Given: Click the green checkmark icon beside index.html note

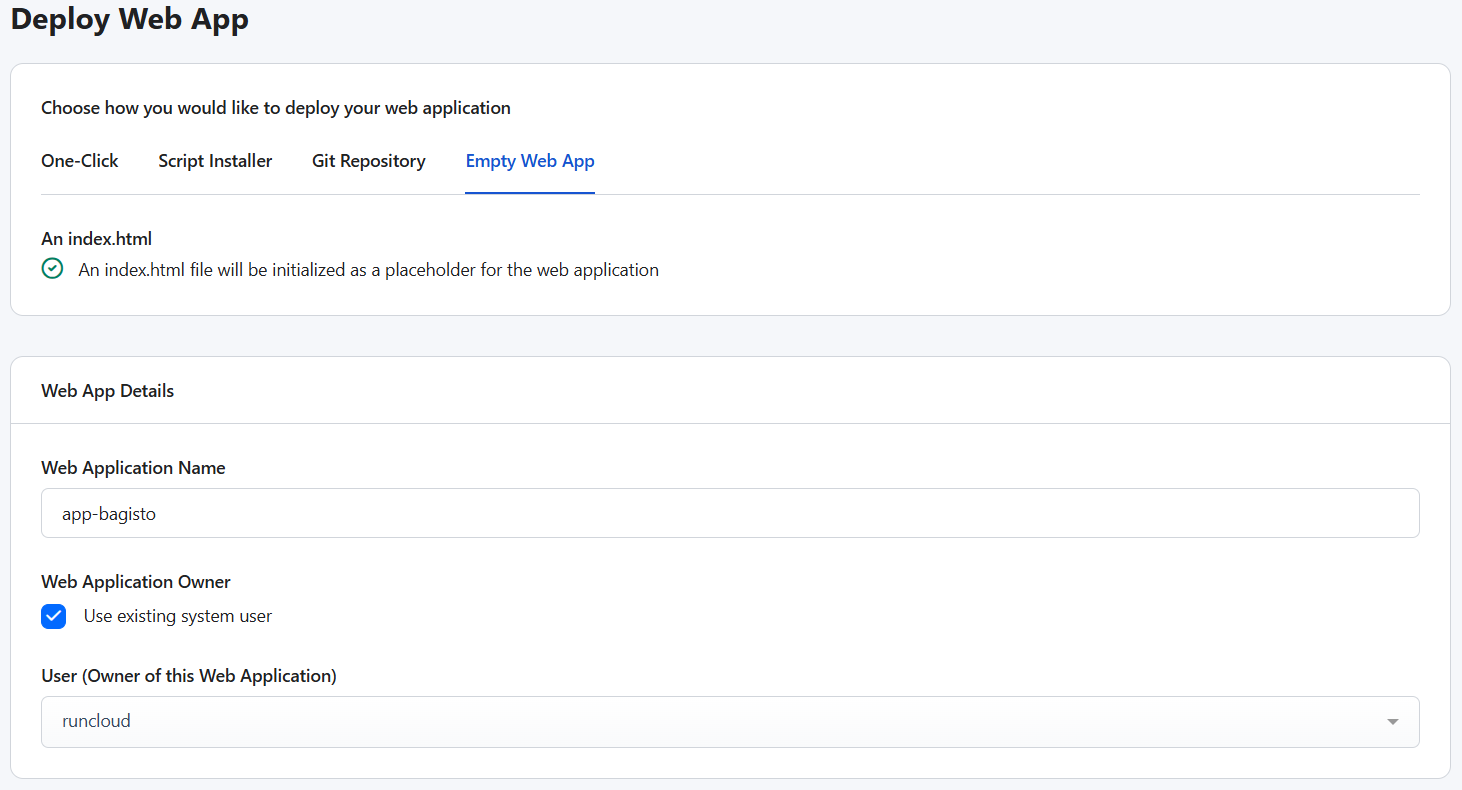Looking at the screenshot, I should (52, 269).
